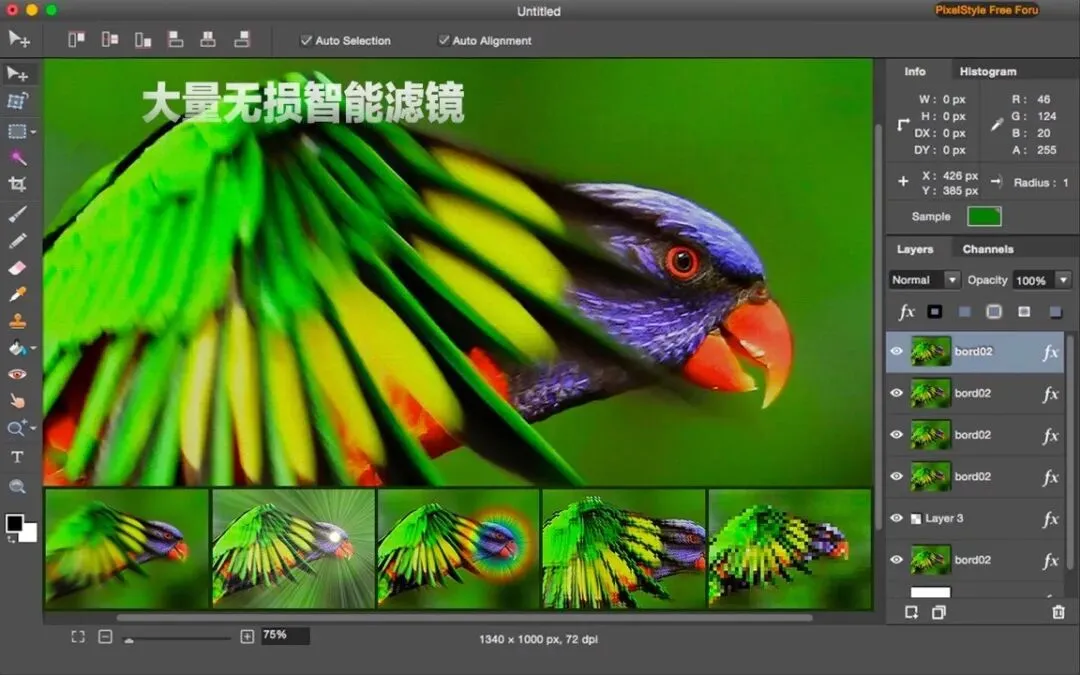
Task: Expand the rectangular Marquee tool options arrow
Action: click(x=33, y=132)
